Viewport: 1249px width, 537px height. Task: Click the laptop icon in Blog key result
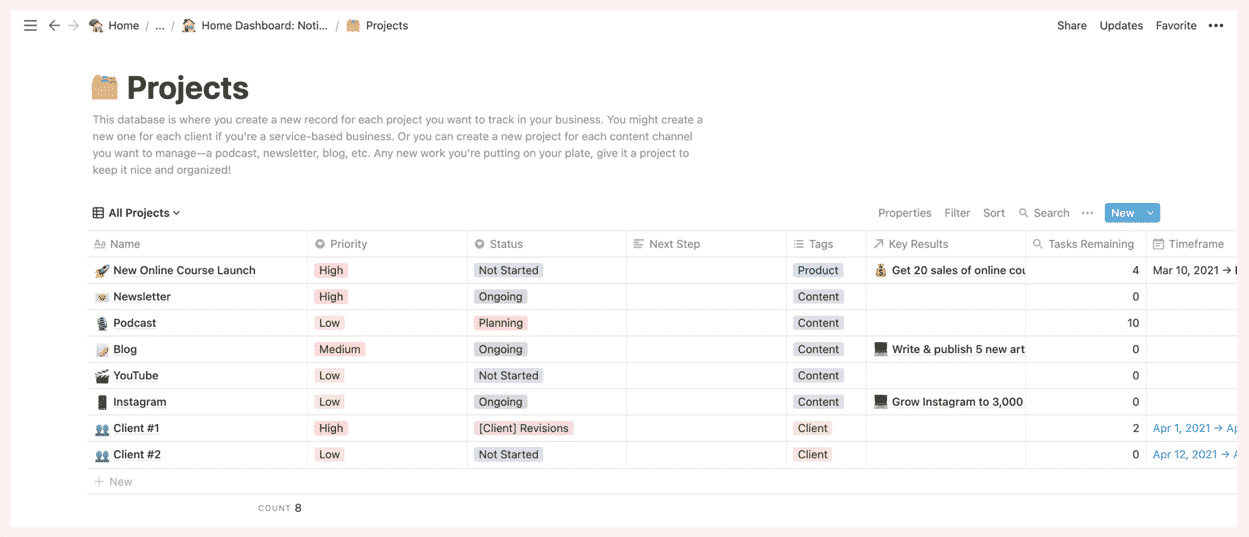(880, 349)
